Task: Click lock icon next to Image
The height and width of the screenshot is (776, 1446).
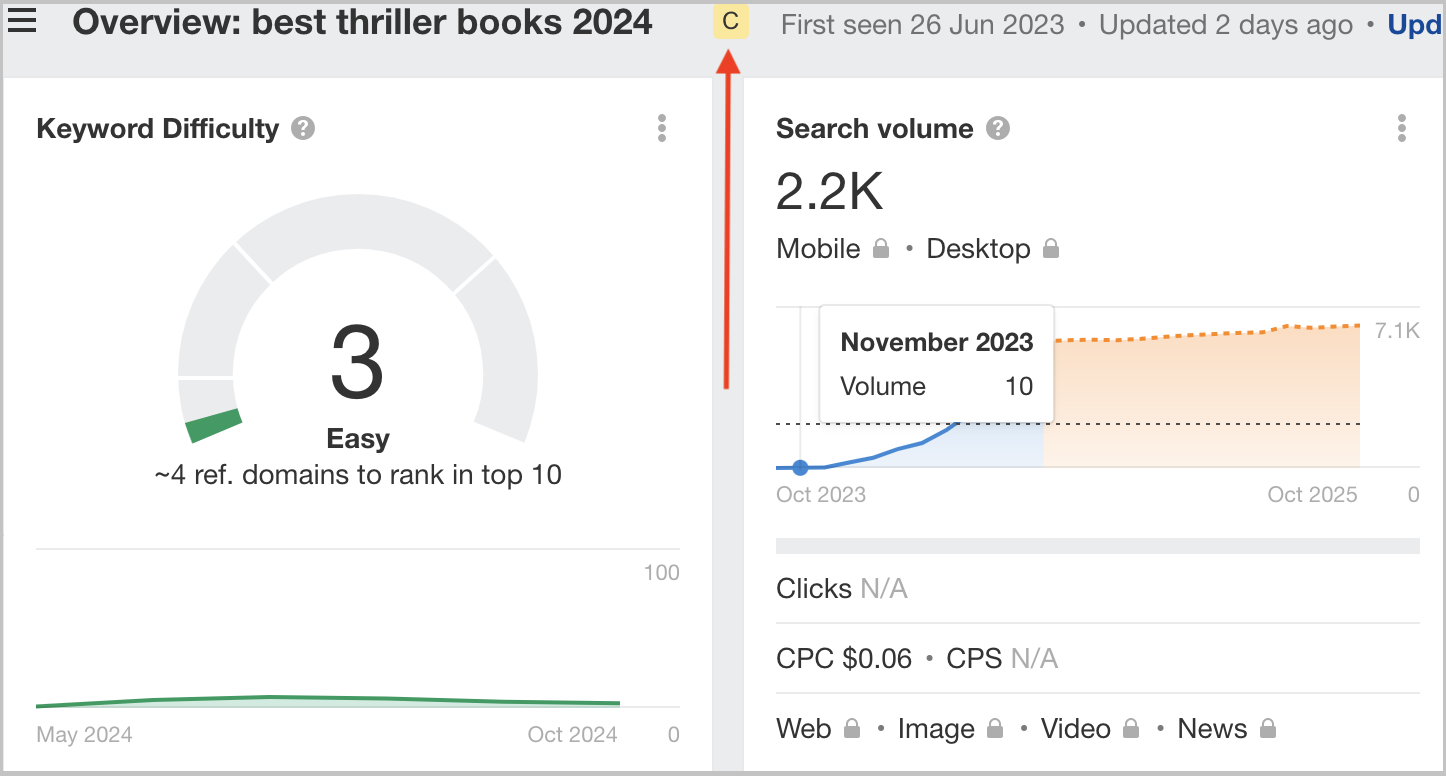Action: [995, 729]
